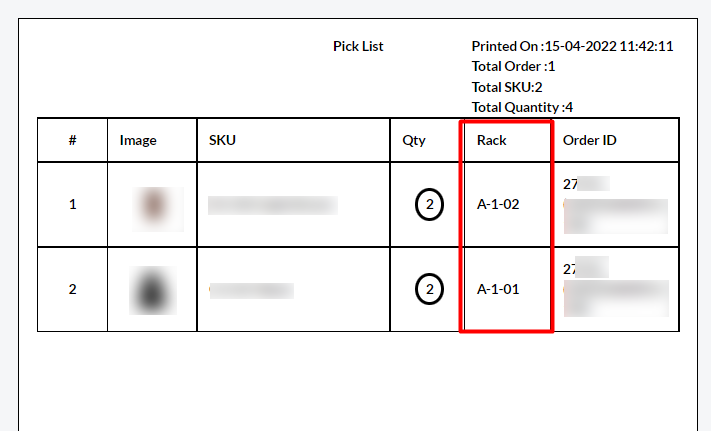711x431 pixels.
Task: Click the Printed On timestamp text
Action: pos(572,46)
